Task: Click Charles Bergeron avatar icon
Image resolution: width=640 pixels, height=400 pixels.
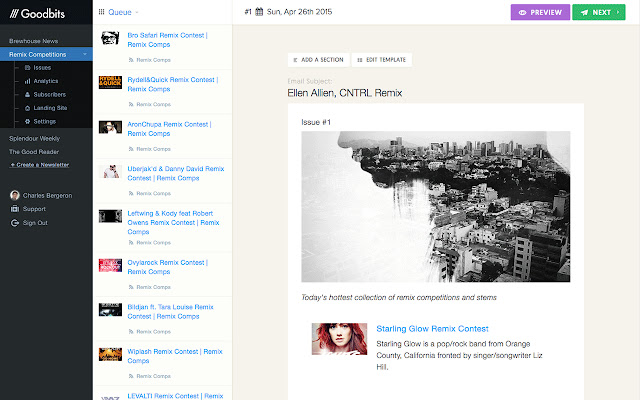Action: tap(15, 195)
